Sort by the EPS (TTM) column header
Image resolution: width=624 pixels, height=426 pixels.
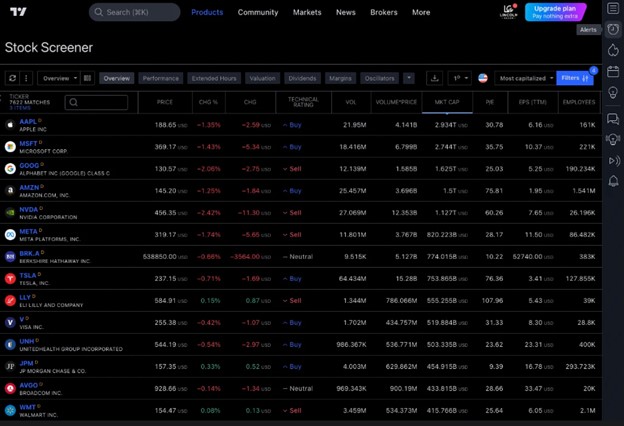(x=533, y=102)
